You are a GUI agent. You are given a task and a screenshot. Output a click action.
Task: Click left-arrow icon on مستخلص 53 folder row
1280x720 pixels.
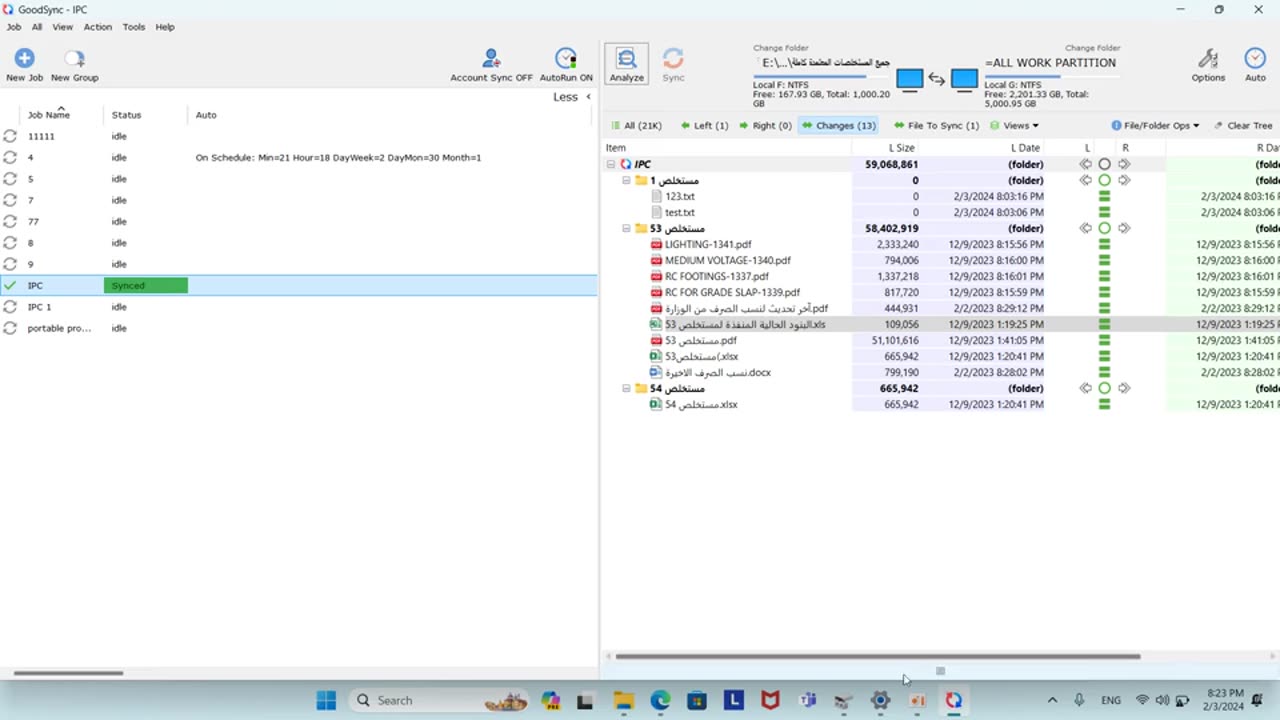pyautogui.click(x=1086, y=228)
